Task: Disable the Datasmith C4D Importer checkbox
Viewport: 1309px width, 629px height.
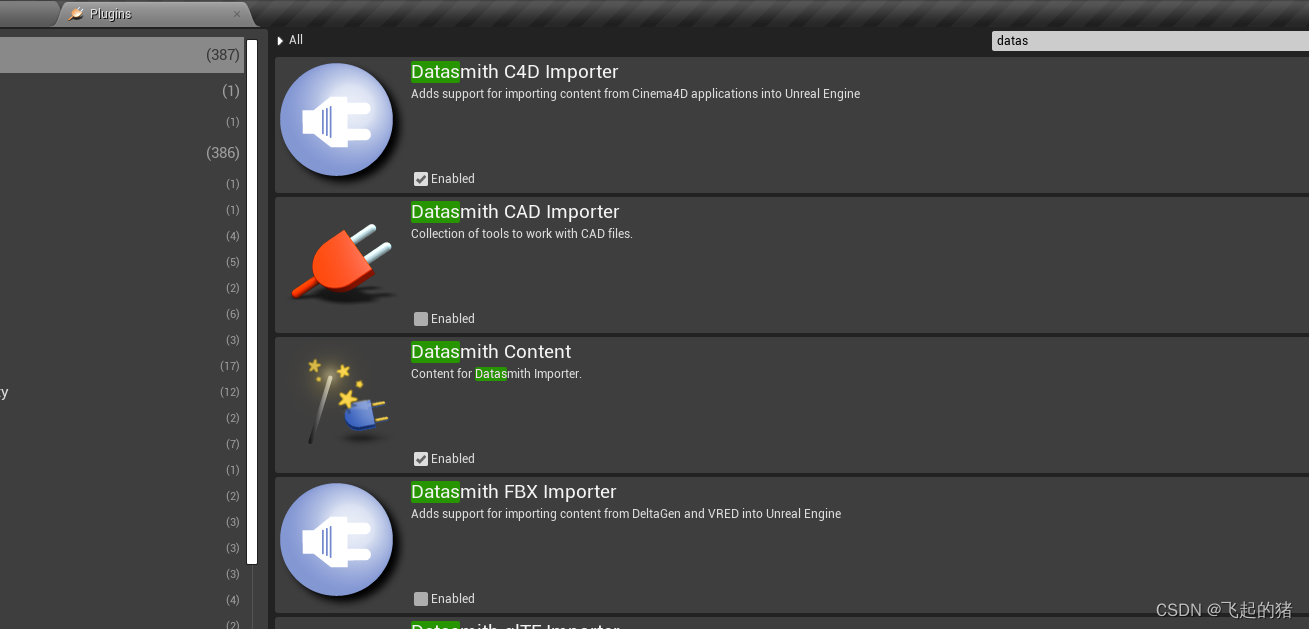Action: pyautogui.click(x=421, y=179)
